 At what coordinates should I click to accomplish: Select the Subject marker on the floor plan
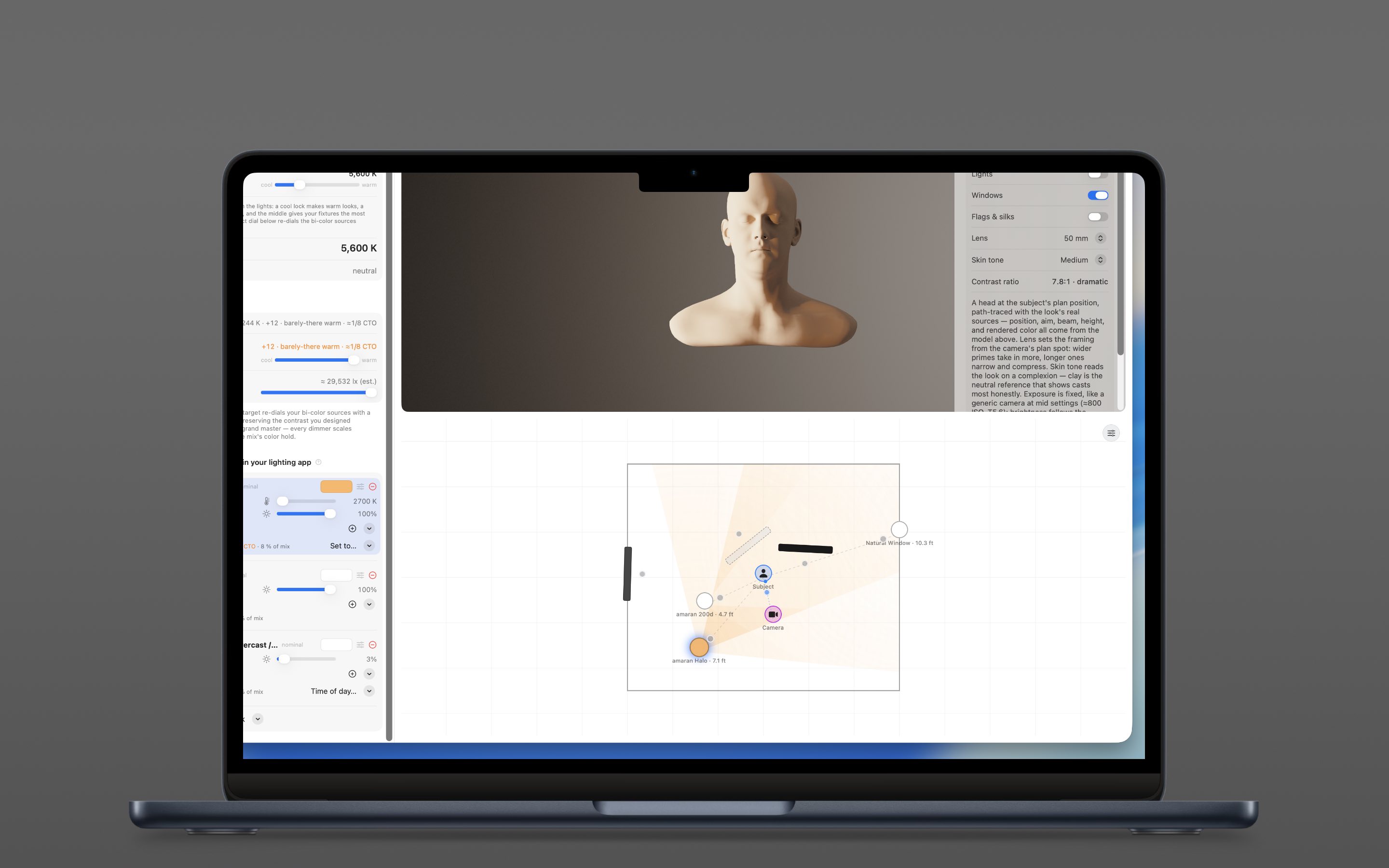click(x=763, y=573)
